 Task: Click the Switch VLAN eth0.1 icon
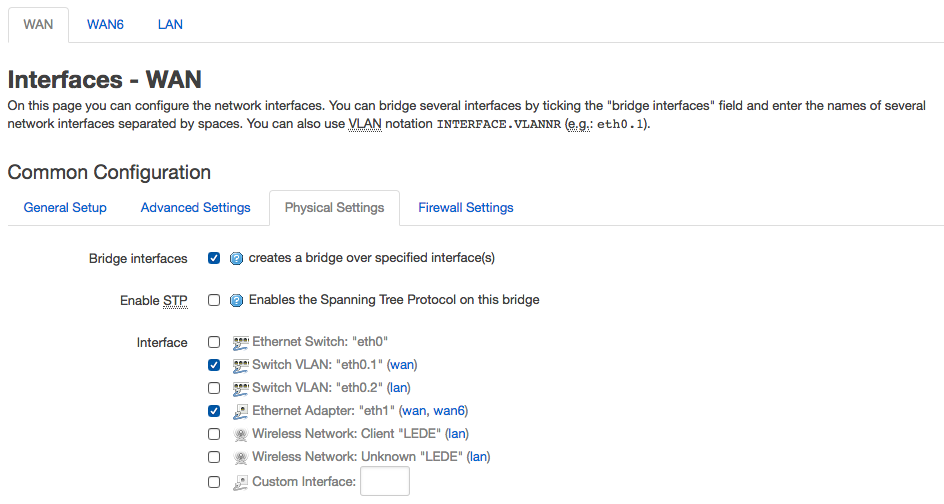(241, 366)
